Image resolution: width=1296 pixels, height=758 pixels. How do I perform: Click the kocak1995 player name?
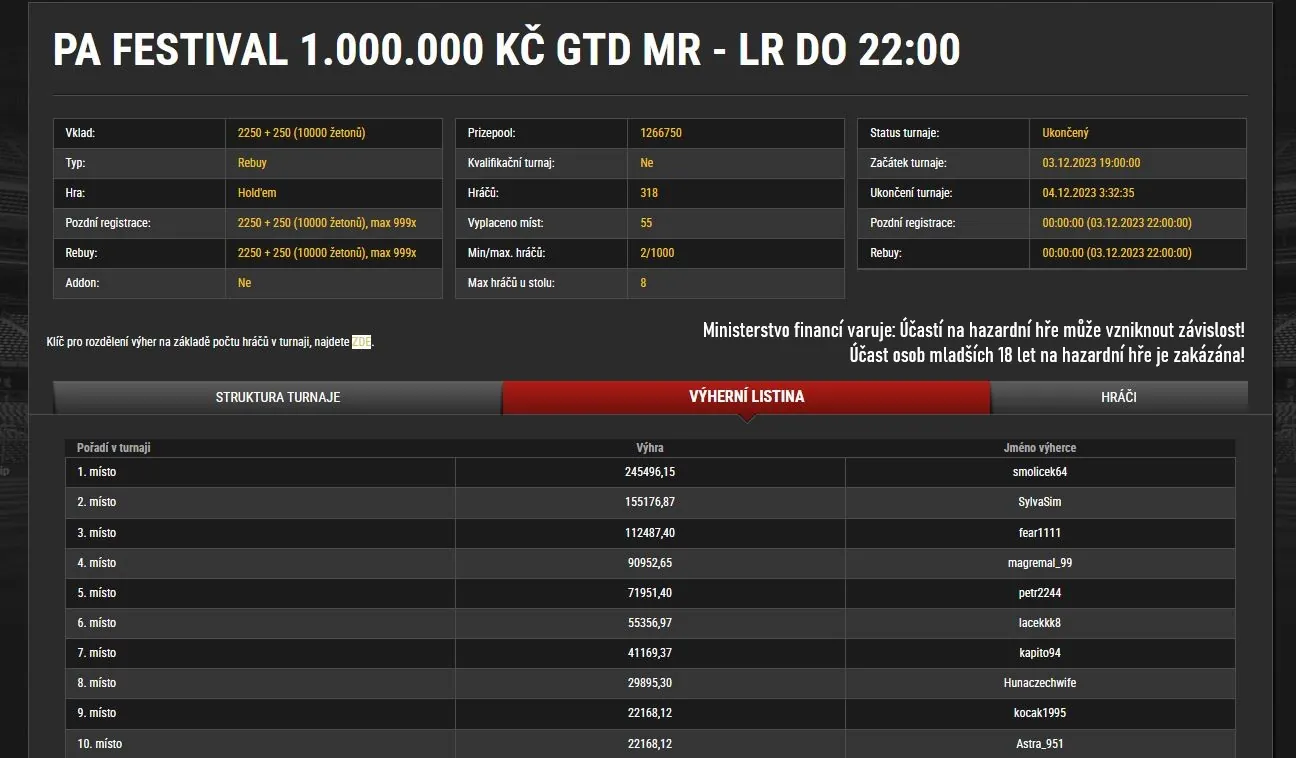1041,713
